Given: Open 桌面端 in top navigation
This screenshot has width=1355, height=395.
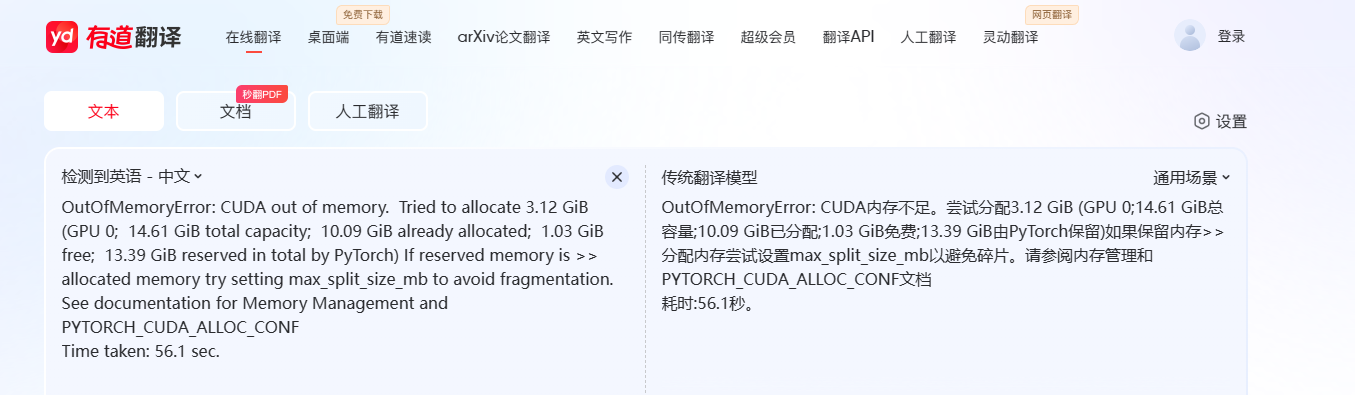Looking at the screenshot, I should (x=329, y=37).
